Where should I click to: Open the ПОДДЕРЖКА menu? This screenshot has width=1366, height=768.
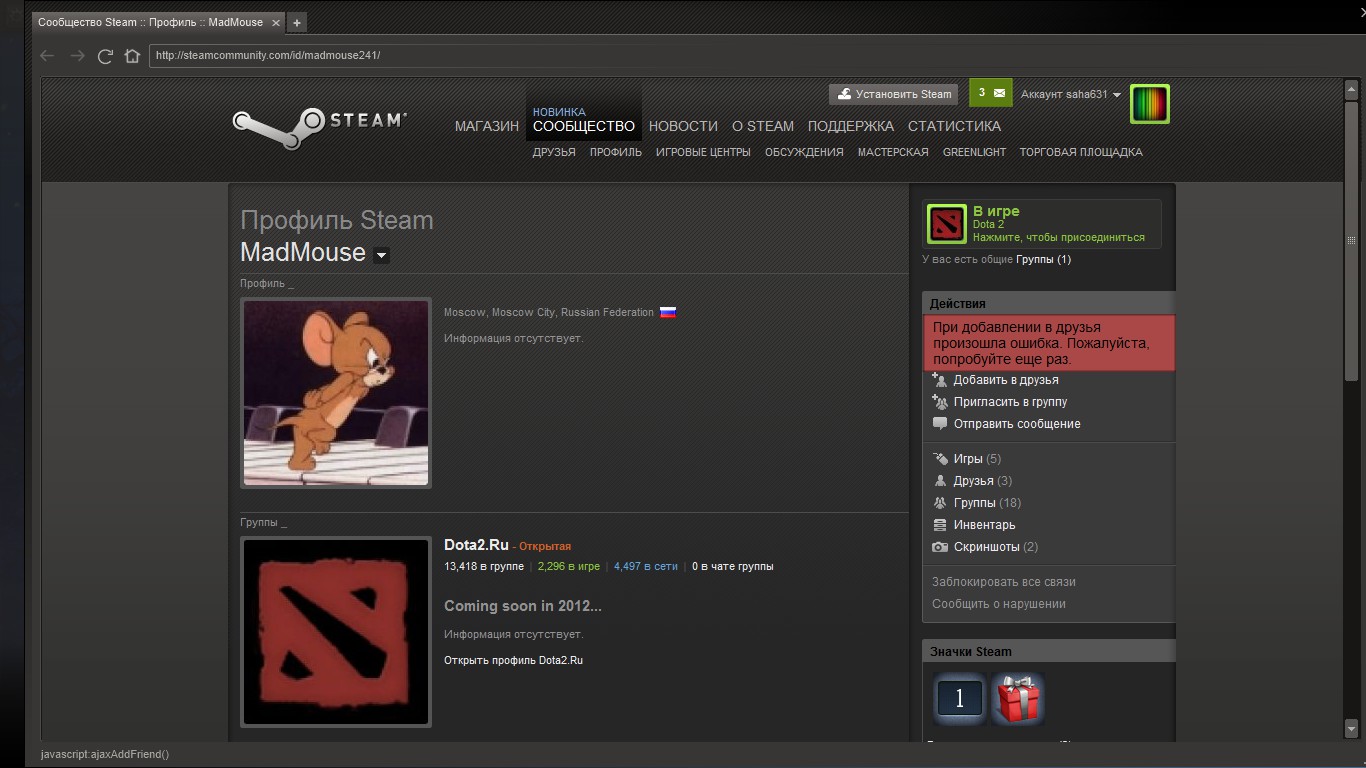(x=851, y=126)
